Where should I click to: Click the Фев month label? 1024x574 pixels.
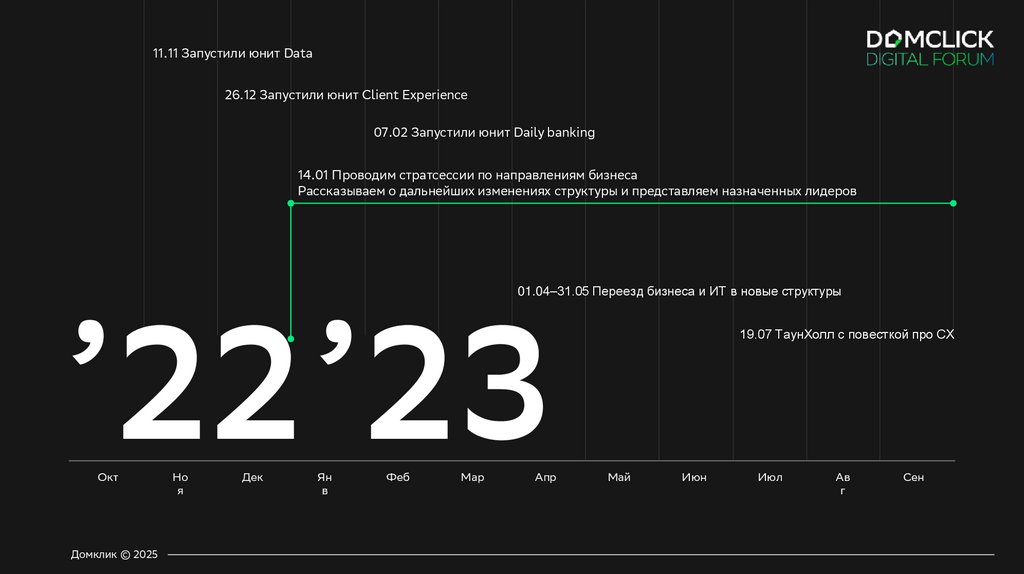398,477
